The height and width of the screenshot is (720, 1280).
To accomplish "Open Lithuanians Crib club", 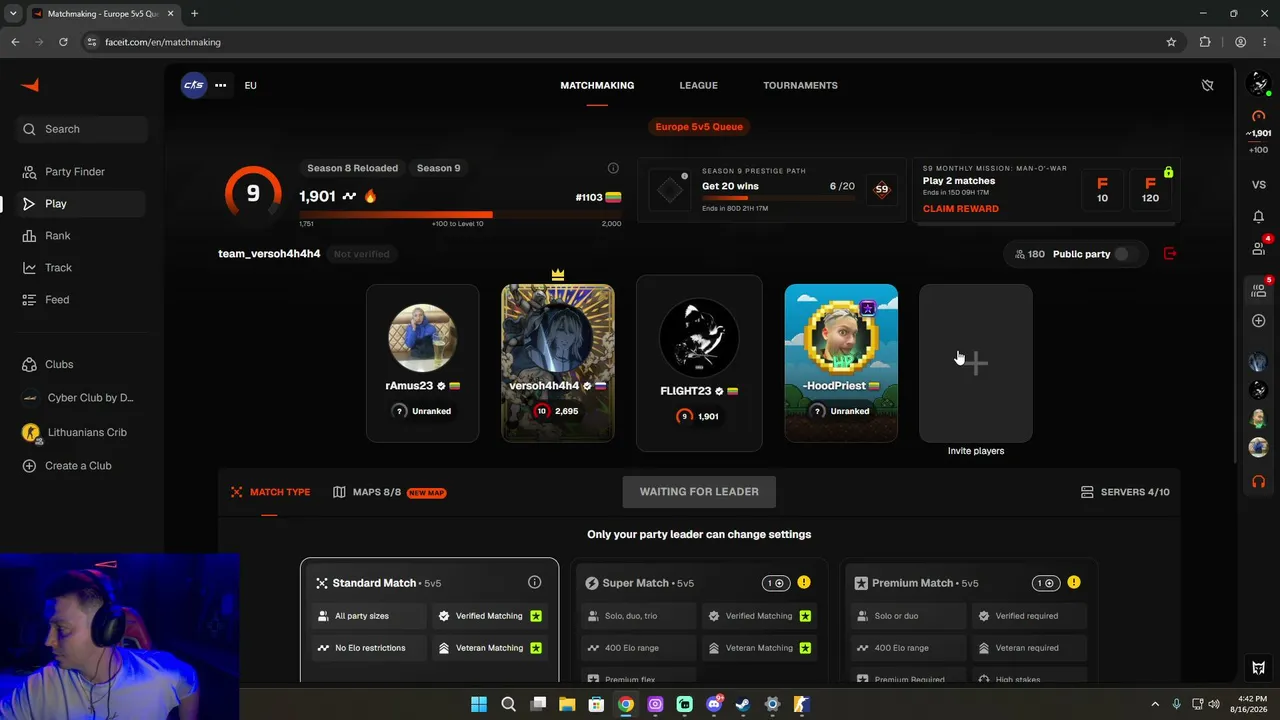I will pyautogui.click(x=82, y=433).
